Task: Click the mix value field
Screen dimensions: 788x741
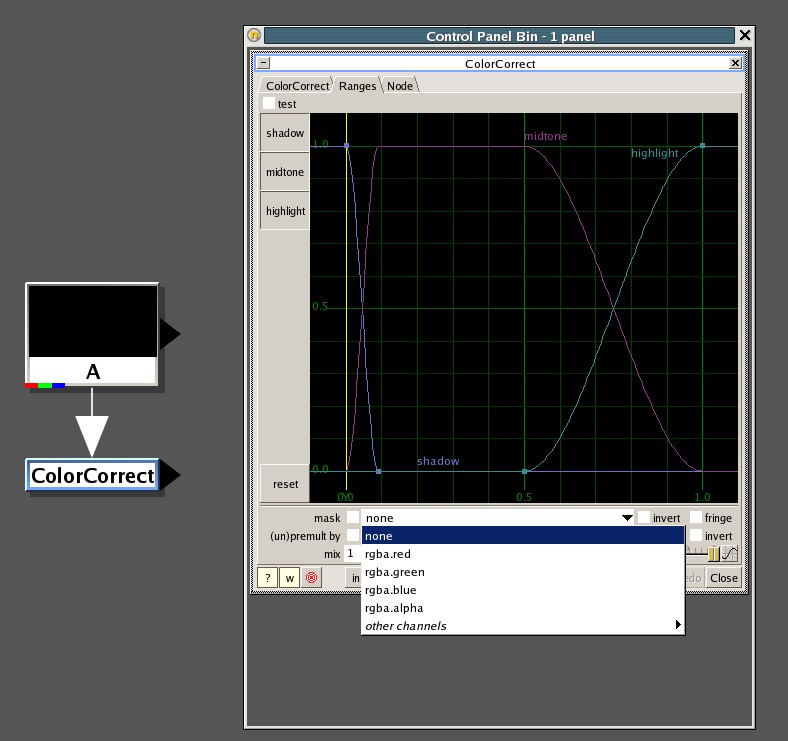Action: [352, 553]
